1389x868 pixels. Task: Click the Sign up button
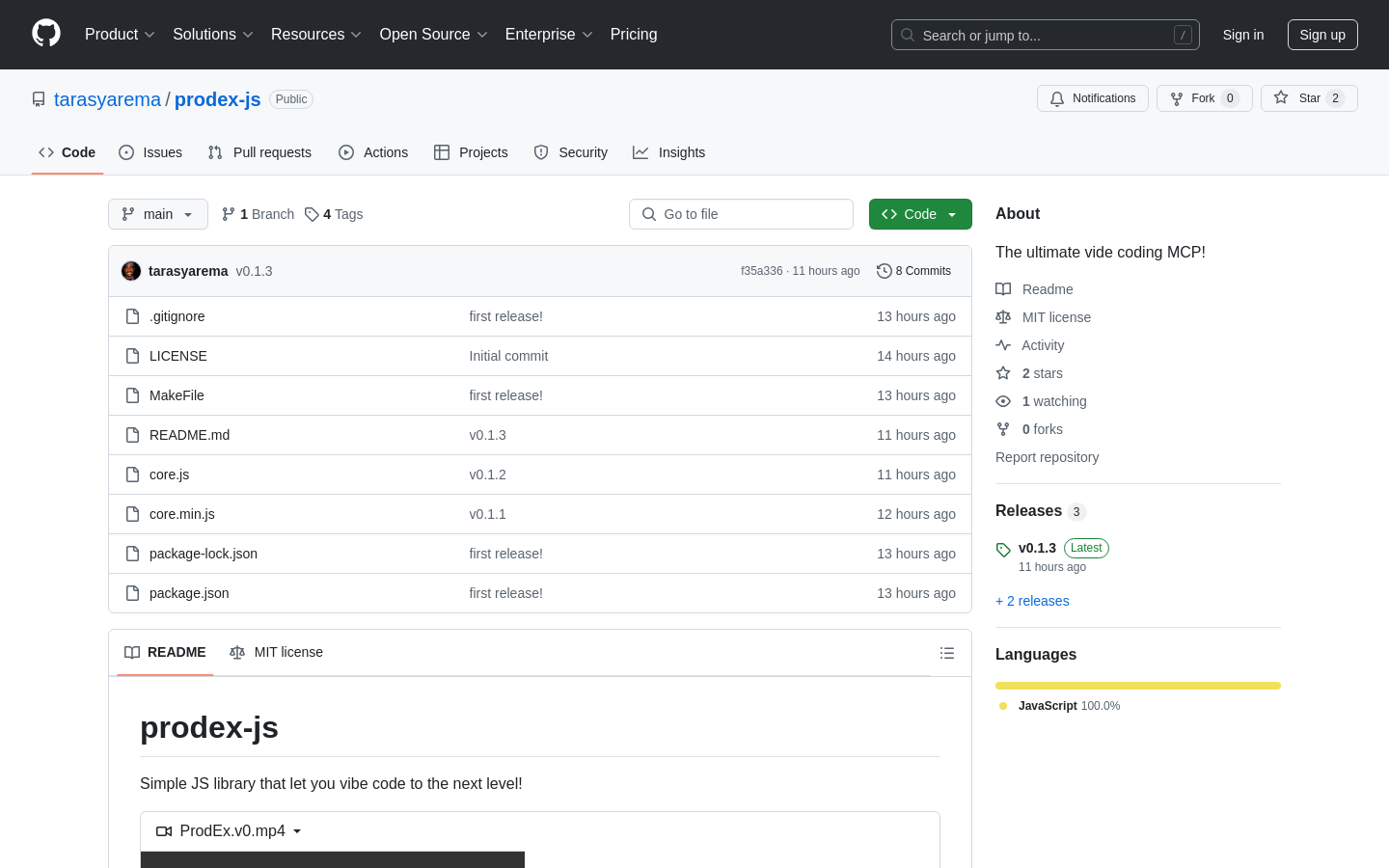[1321, 35]
